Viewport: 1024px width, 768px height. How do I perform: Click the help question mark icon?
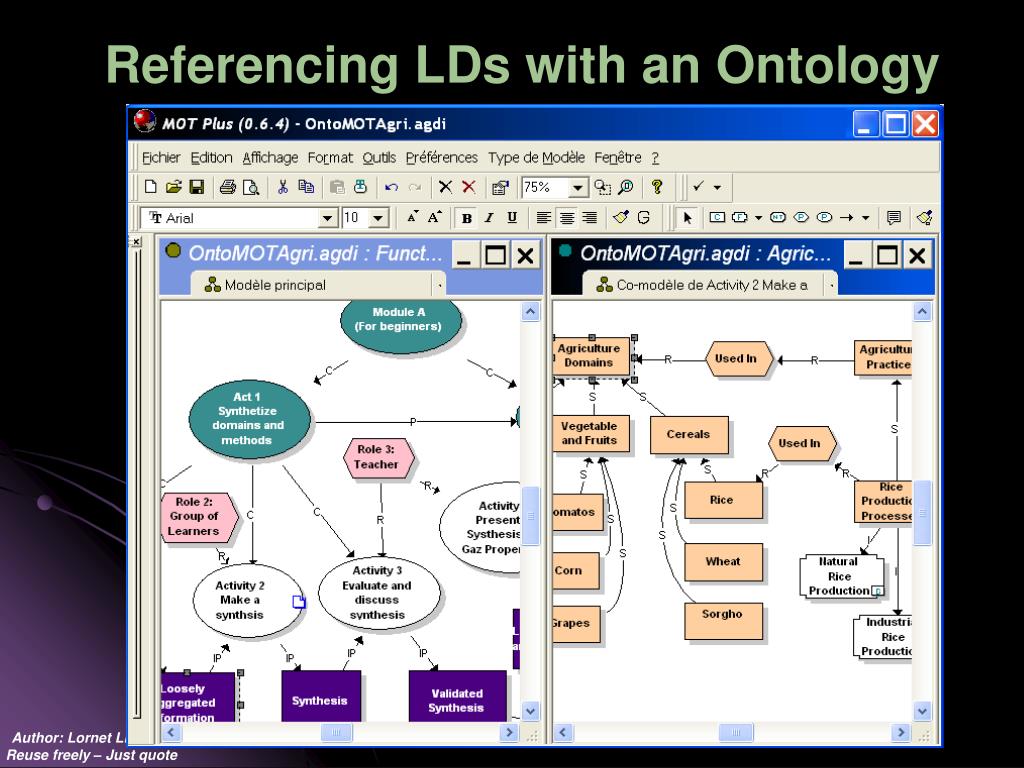[657, 187]
